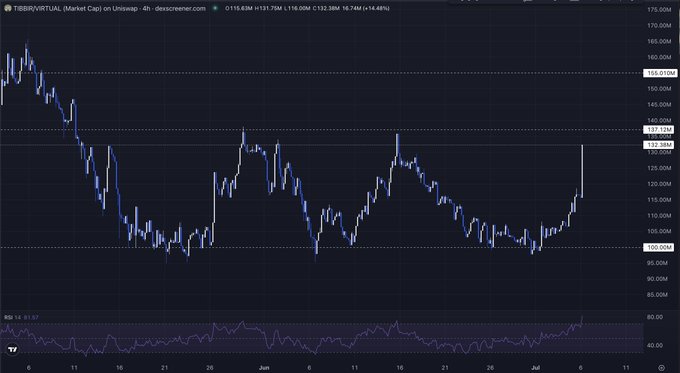680x373 pixels.
Task: Click the O115.63M open value in legend
Action: pyautogui.click(x=239, y=8)
